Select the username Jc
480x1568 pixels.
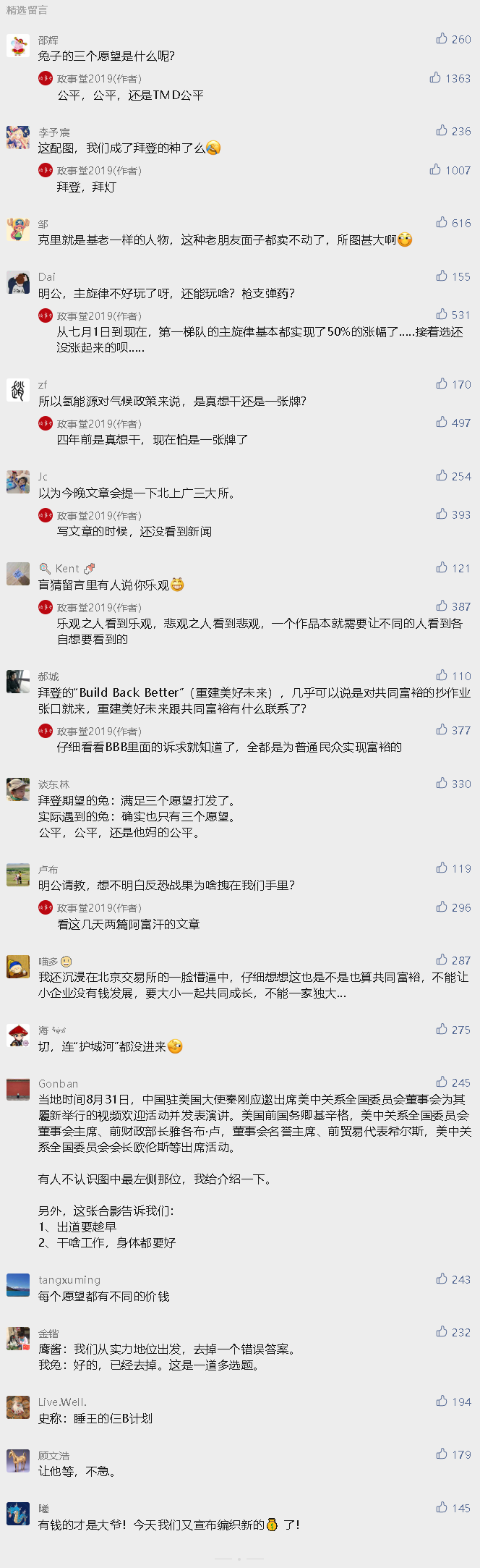[43, 476]
